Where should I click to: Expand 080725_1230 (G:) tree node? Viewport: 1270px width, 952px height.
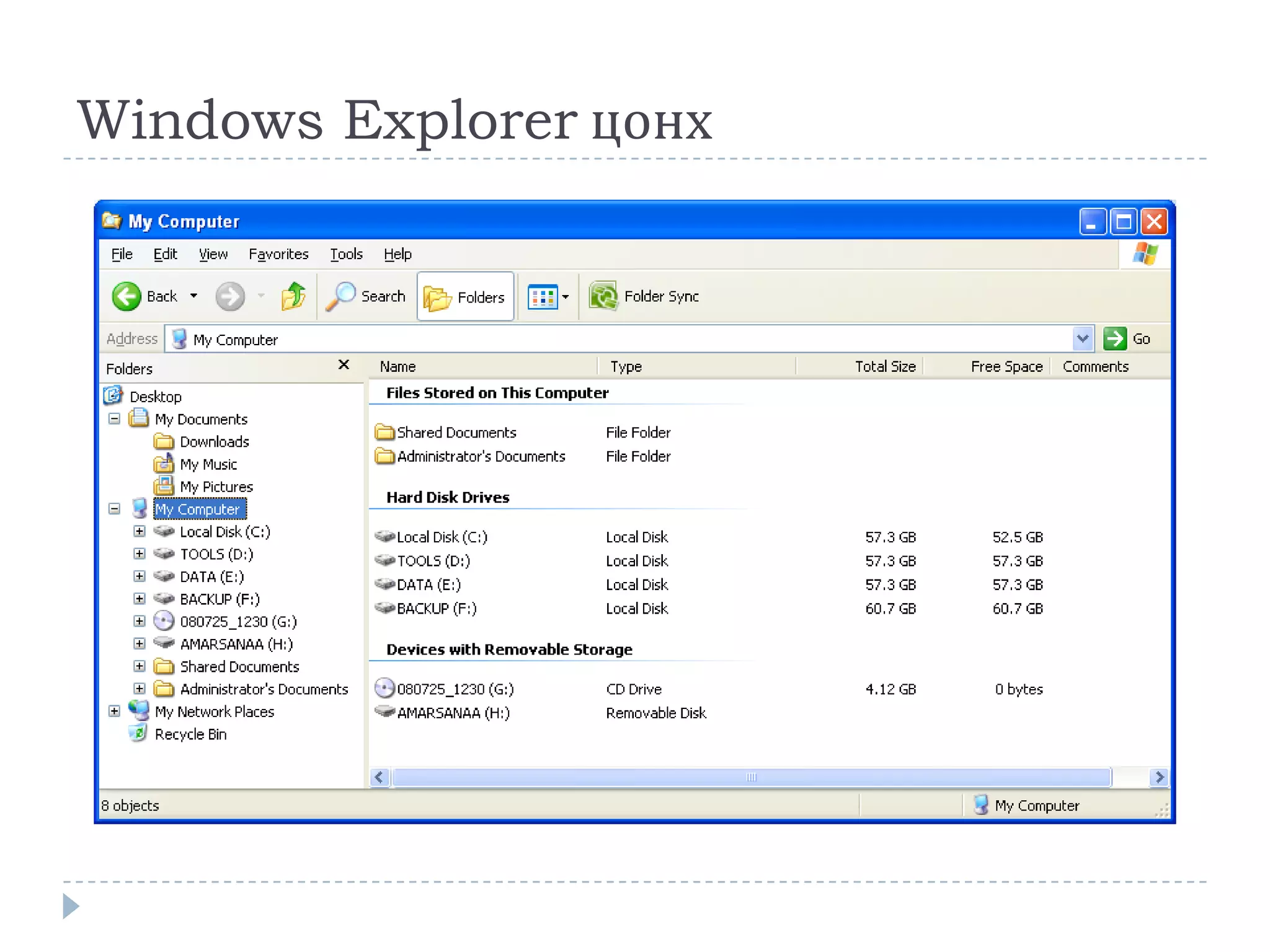(x=140, y=621)
